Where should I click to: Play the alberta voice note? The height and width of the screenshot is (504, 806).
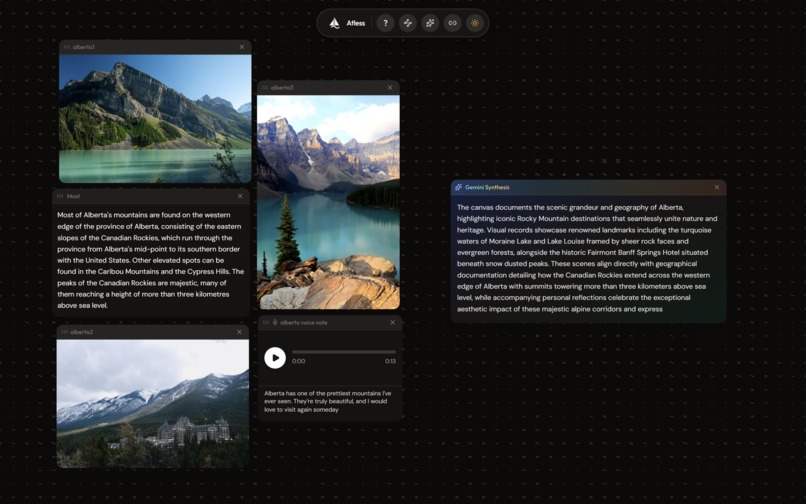pos(275,357)
